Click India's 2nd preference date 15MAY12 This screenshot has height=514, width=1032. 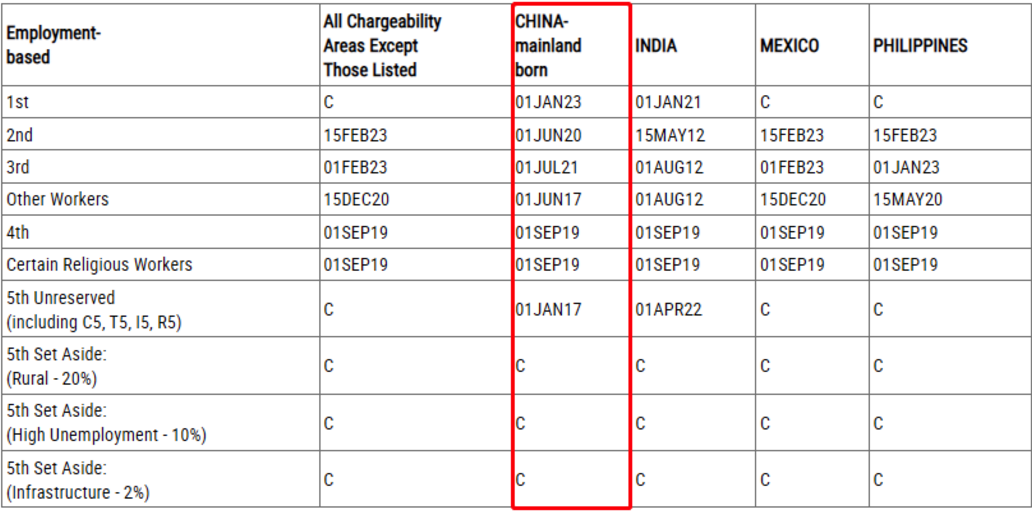tap(671, 135)
